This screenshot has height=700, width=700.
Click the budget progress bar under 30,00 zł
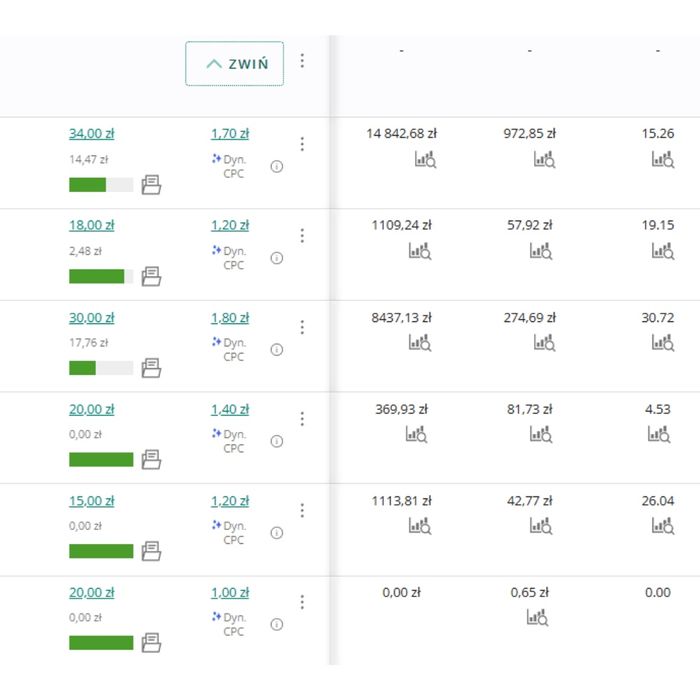click(101, 368)
